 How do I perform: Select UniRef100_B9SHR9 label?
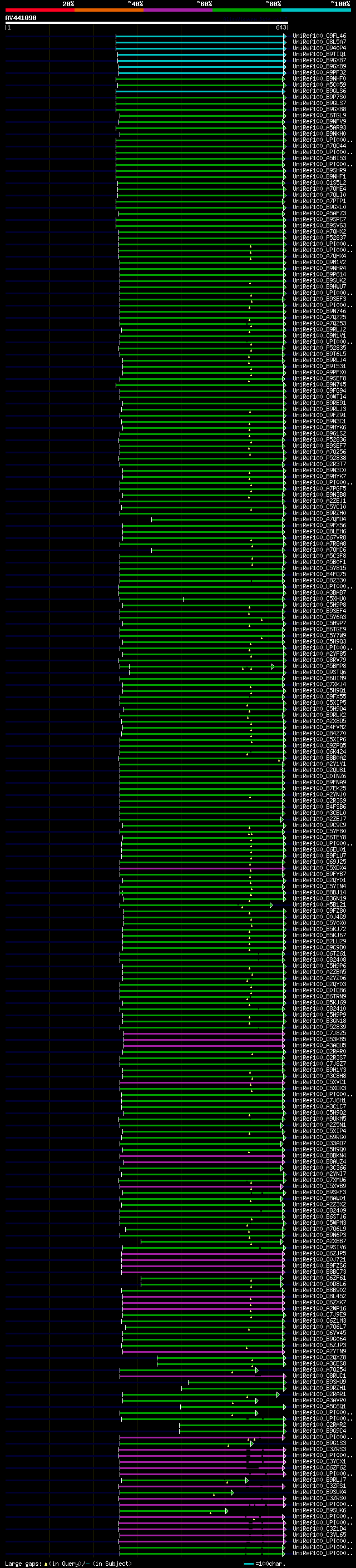(319, 170)
